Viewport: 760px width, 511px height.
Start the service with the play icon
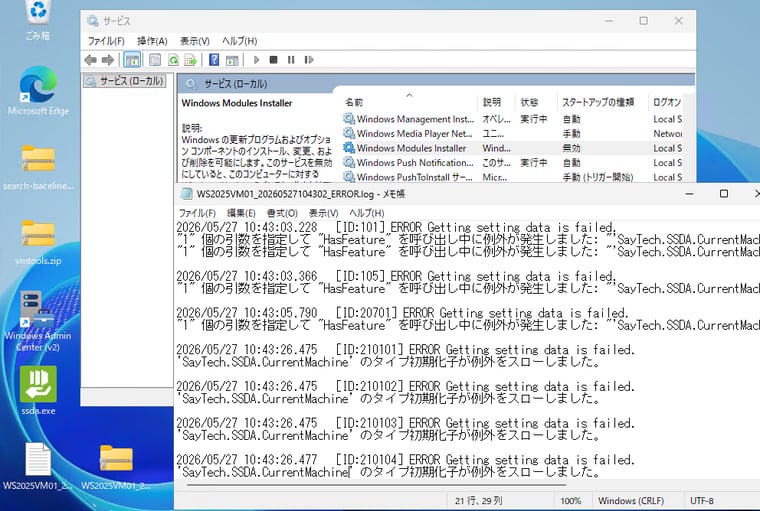(x=257, y=60)
